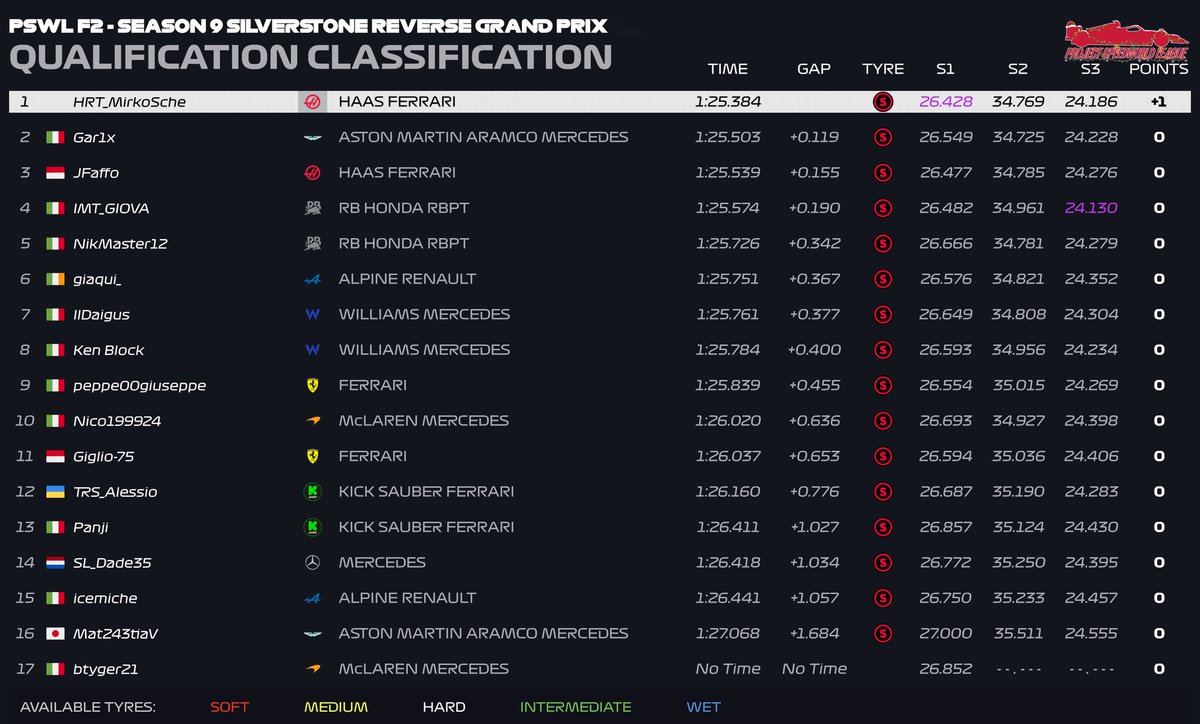Select the McLaren logo in btyger21's row
Image resolution: width=1200 pixels, height=724 pixels.
click(x=312, y=669)
